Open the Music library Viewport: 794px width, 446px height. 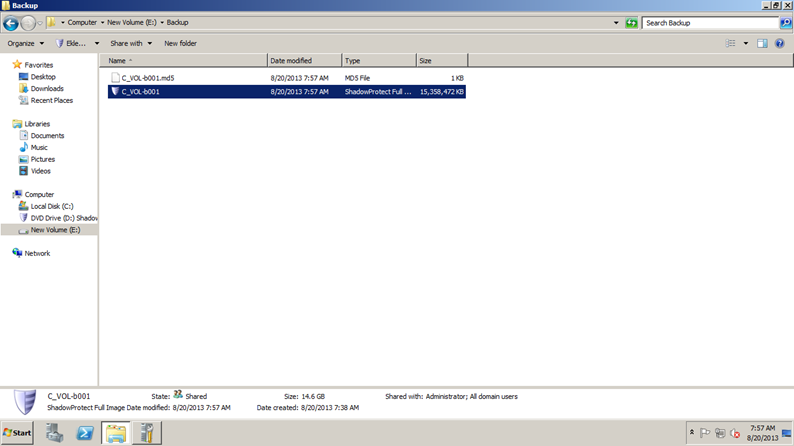coord(39,147)
